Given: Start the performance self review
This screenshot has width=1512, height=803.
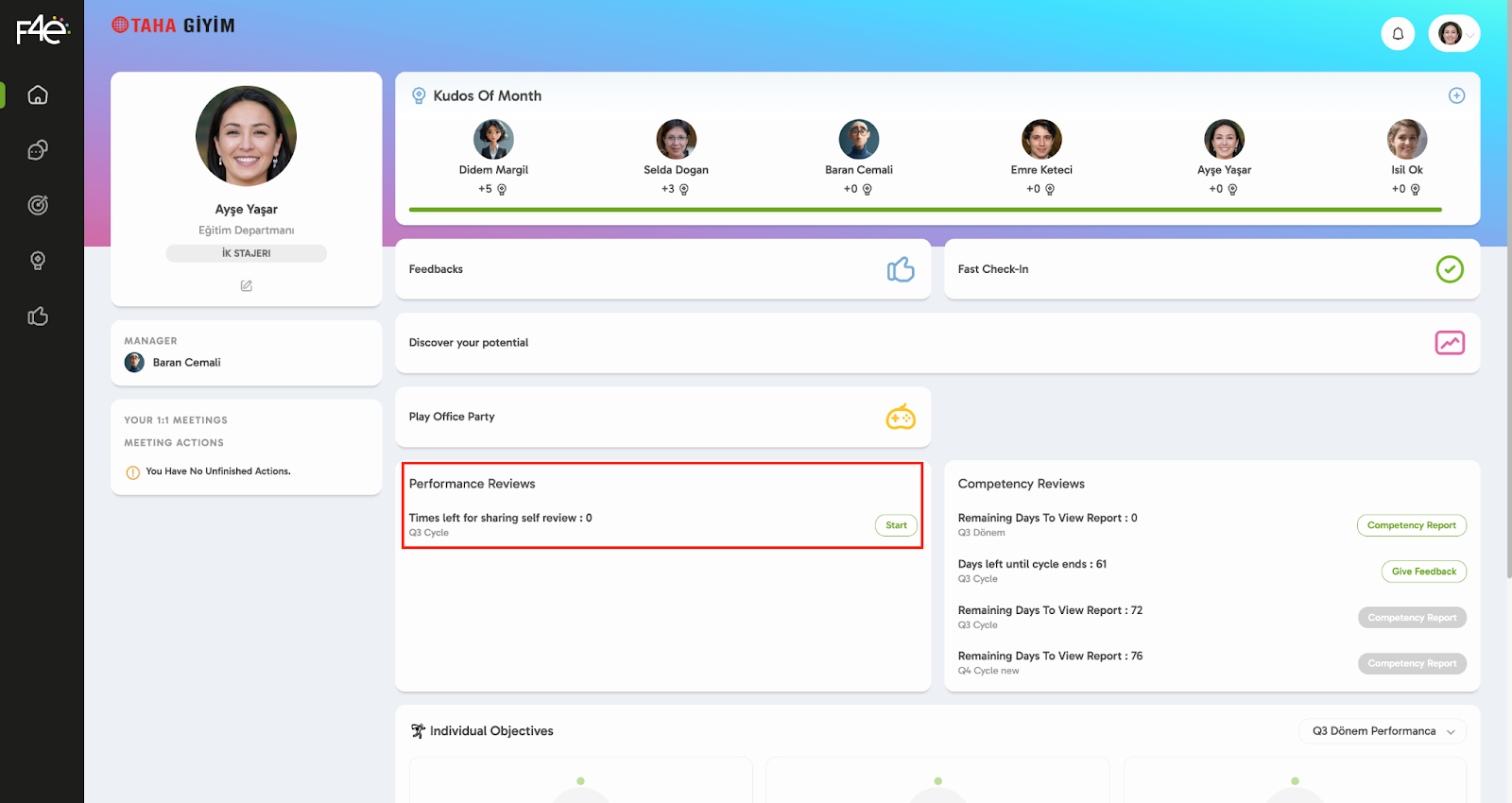Looking at the screenshot, I should point(895,525).
